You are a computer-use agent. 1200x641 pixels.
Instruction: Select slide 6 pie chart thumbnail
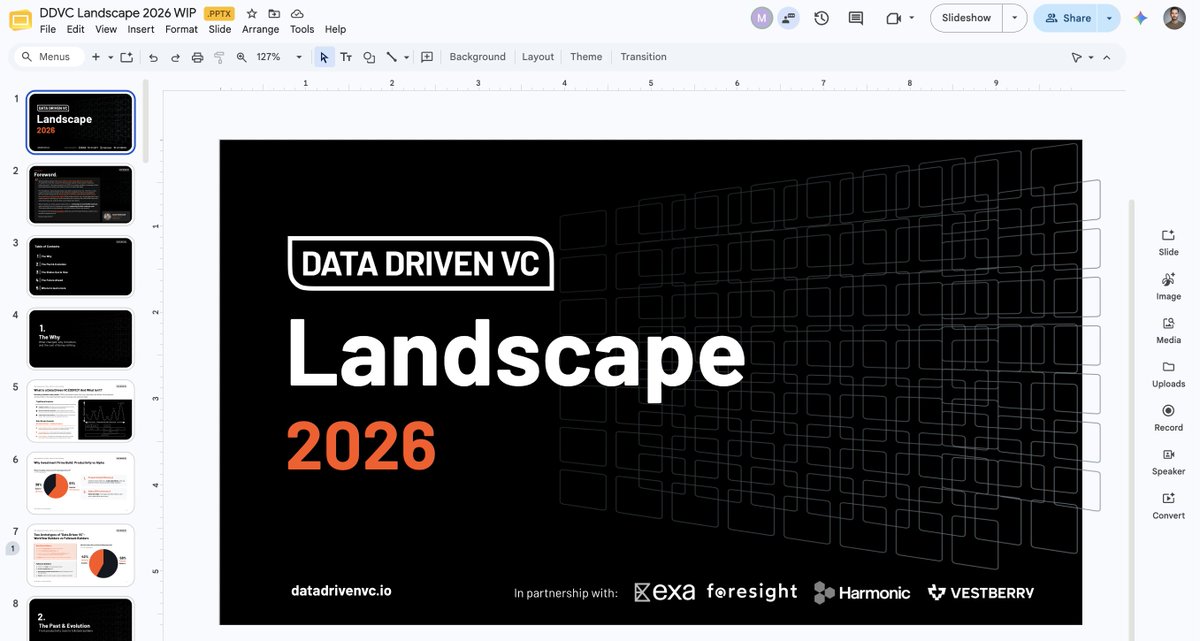pos(81,483)
